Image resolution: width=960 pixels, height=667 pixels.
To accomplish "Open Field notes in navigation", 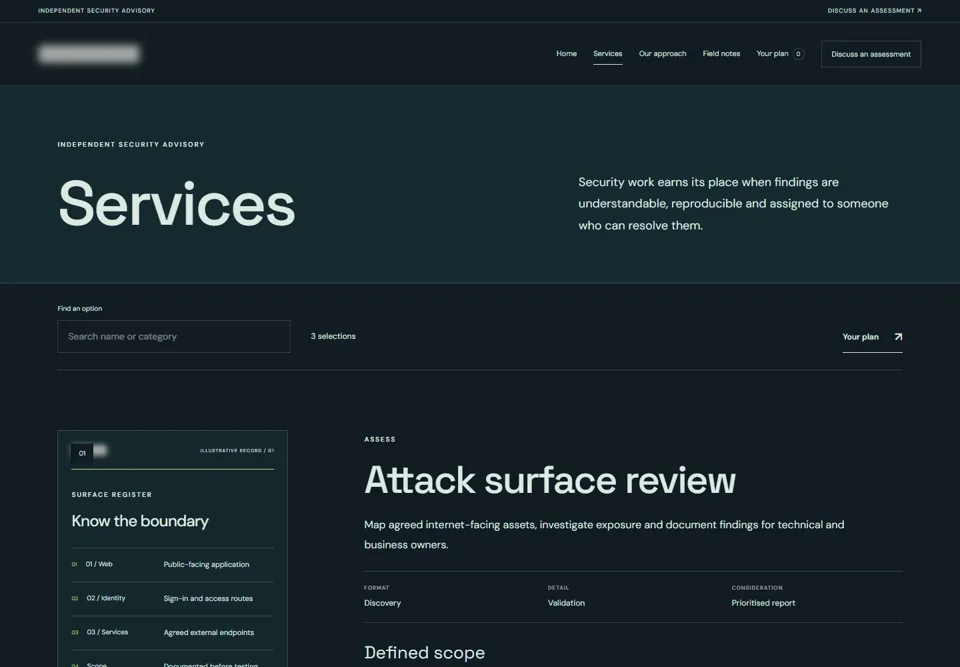I will 721,54.
